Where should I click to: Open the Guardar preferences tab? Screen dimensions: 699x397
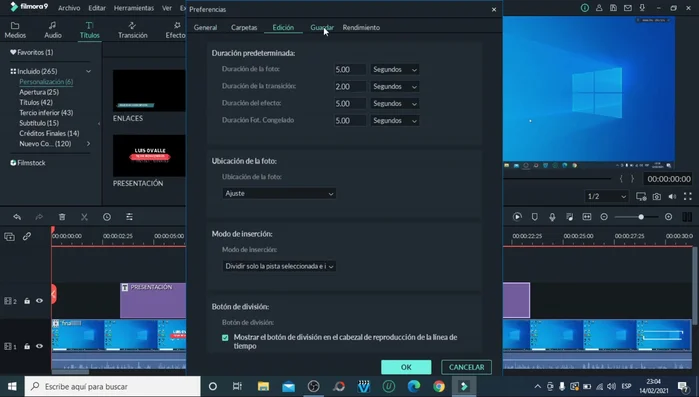(x=322, y=27)
